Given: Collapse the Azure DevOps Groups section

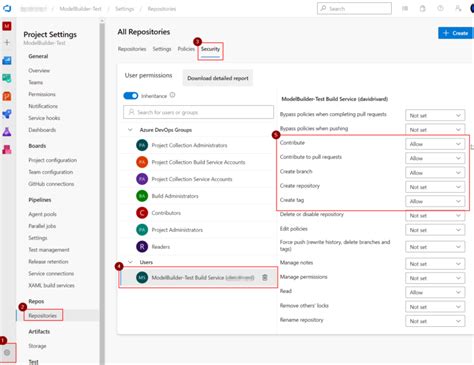Looking at the screenshot, I should tap(130, 130).
